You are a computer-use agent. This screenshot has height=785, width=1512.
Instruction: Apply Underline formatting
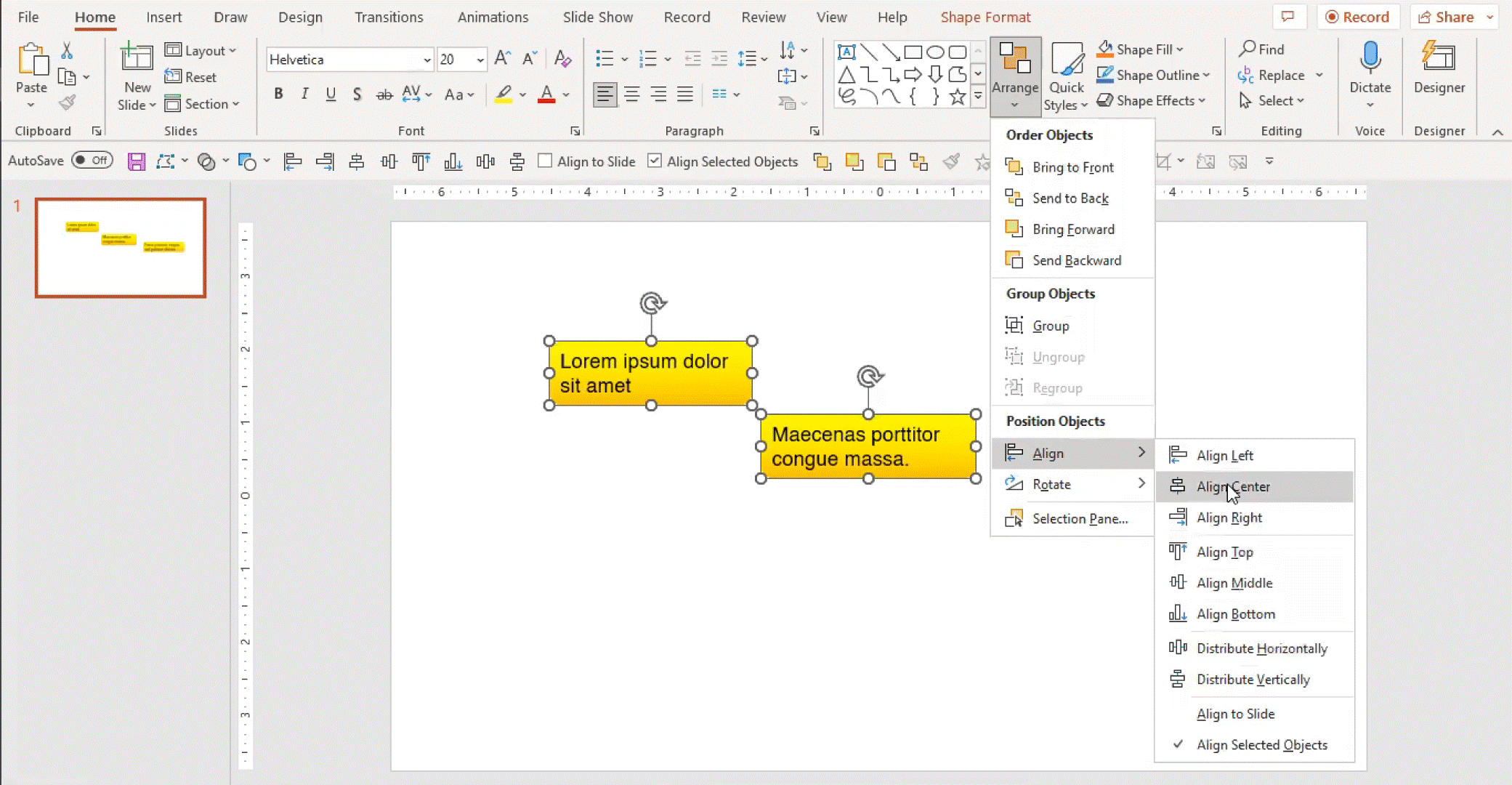tap(331, 94)
